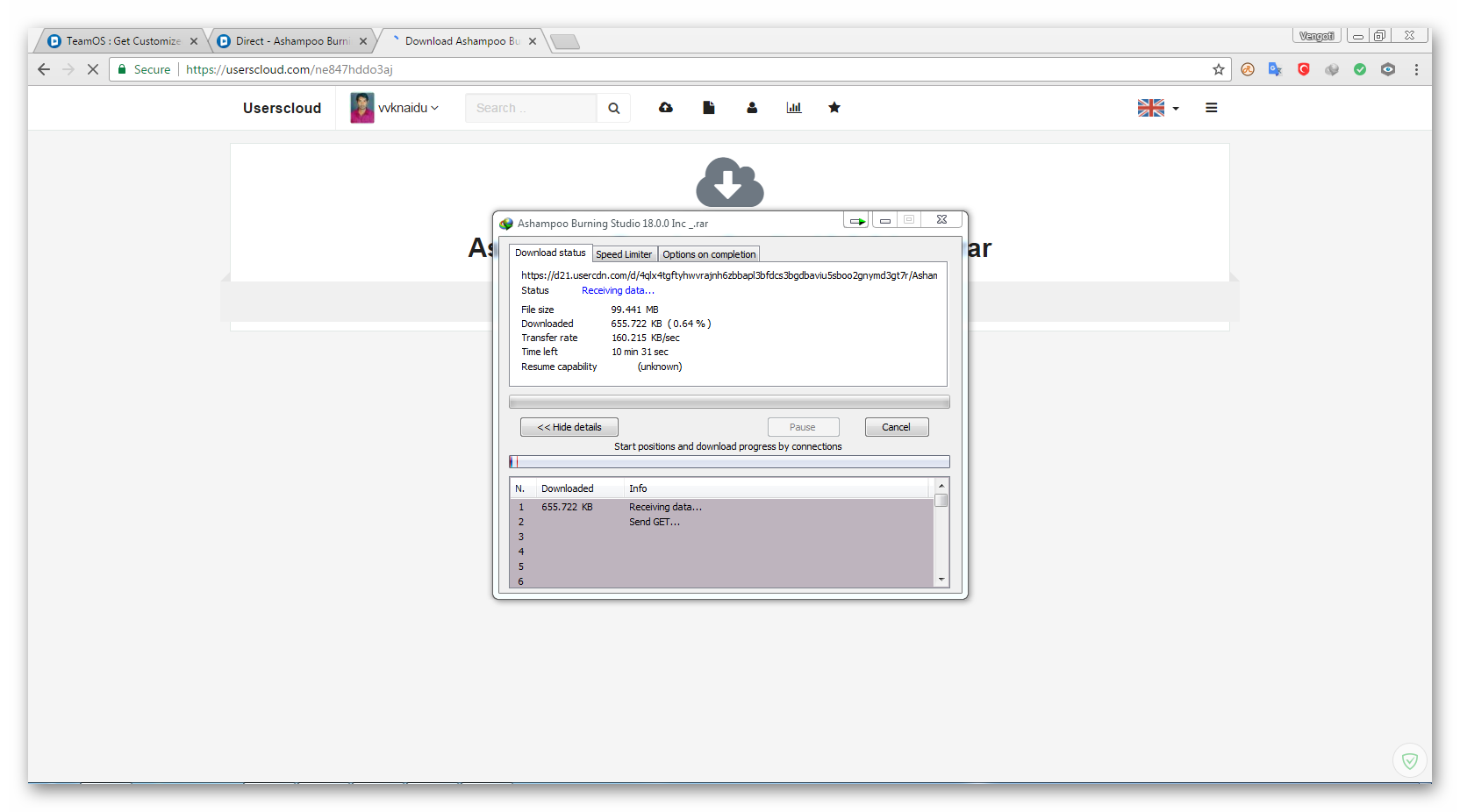
Task: Open the bar chart statistics icon
Action: click(x=794, y=108)
